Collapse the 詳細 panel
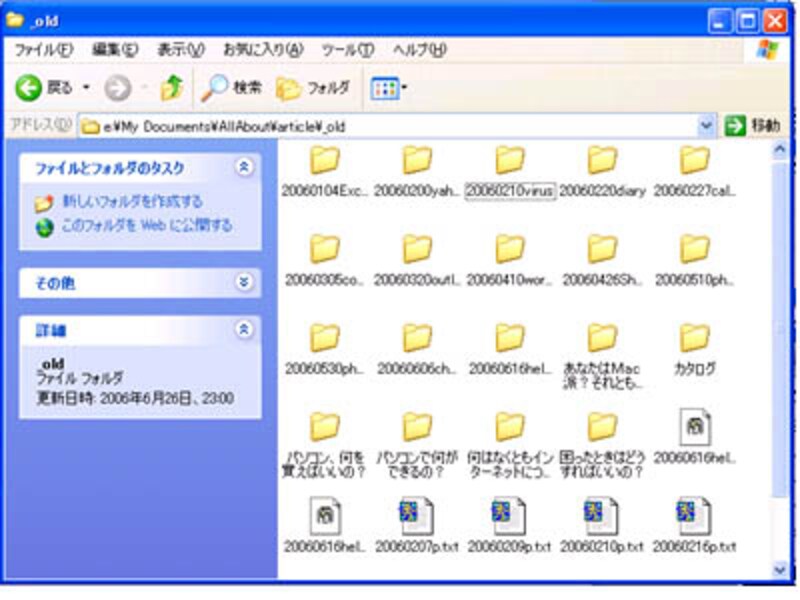Viewport: 800px width, 600px height. click(x=243, y=329)
